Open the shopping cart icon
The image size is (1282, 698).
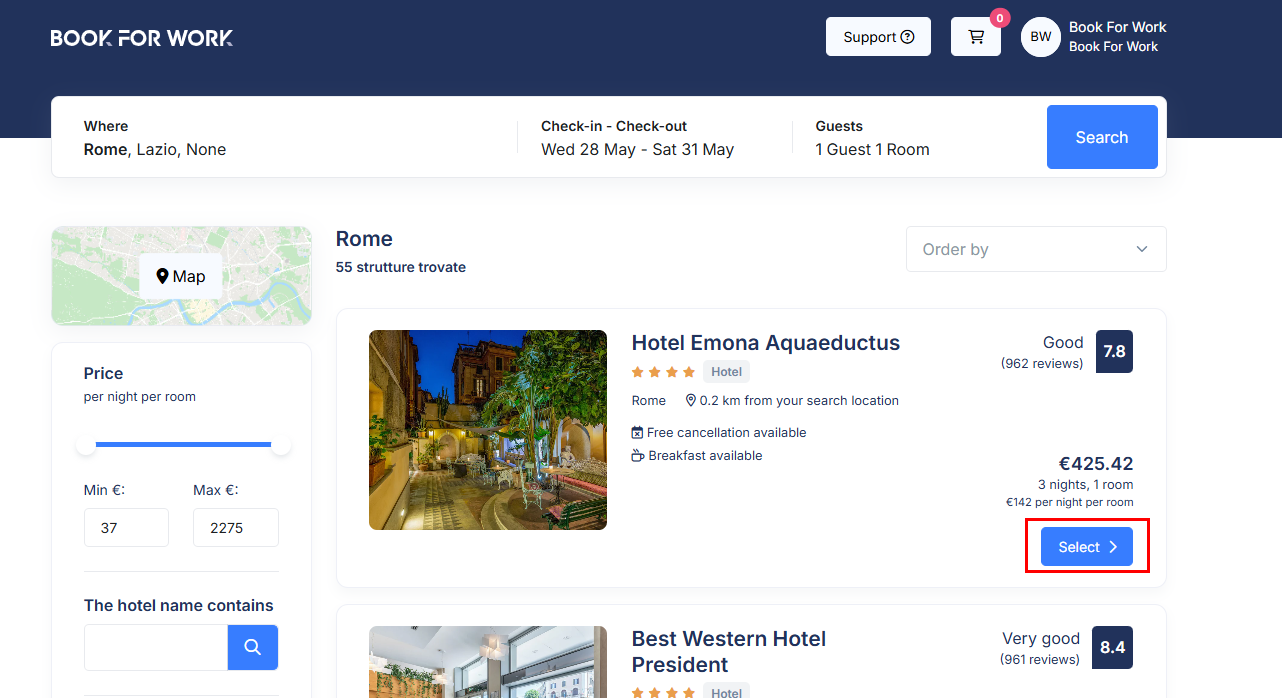(x=975, y=37)
